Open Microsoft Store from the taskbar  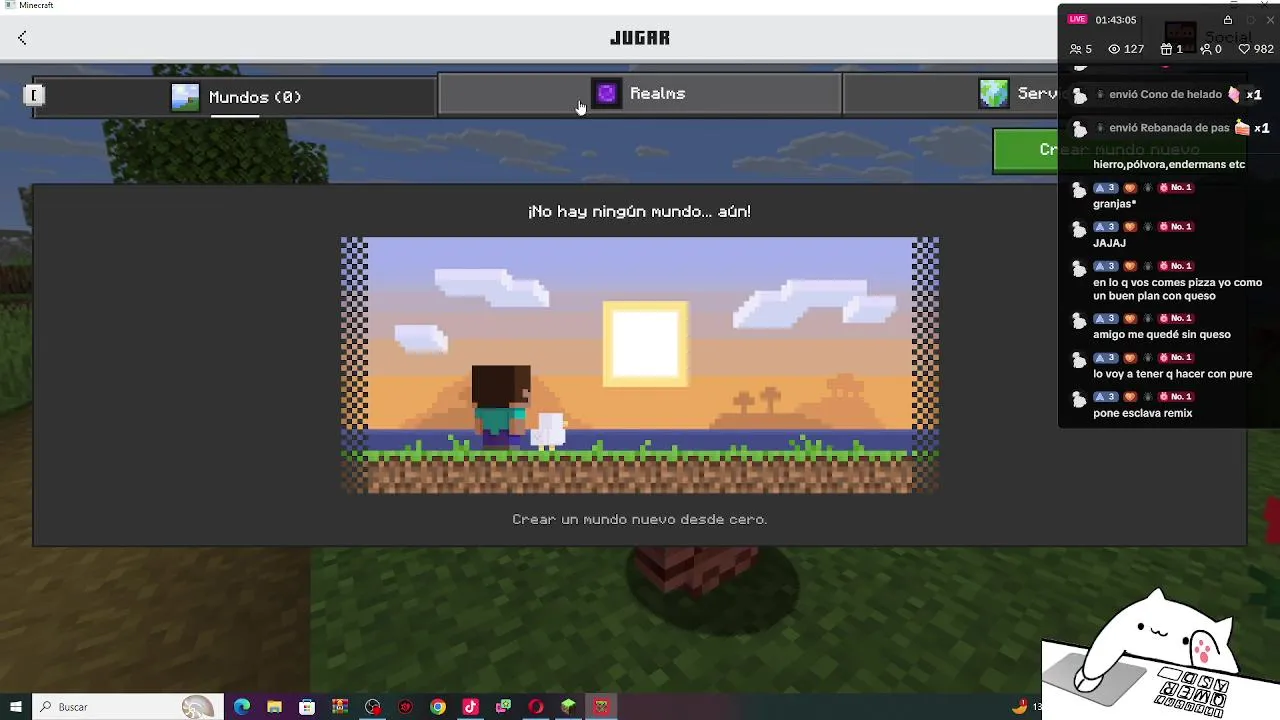click(x=307, y=707)
